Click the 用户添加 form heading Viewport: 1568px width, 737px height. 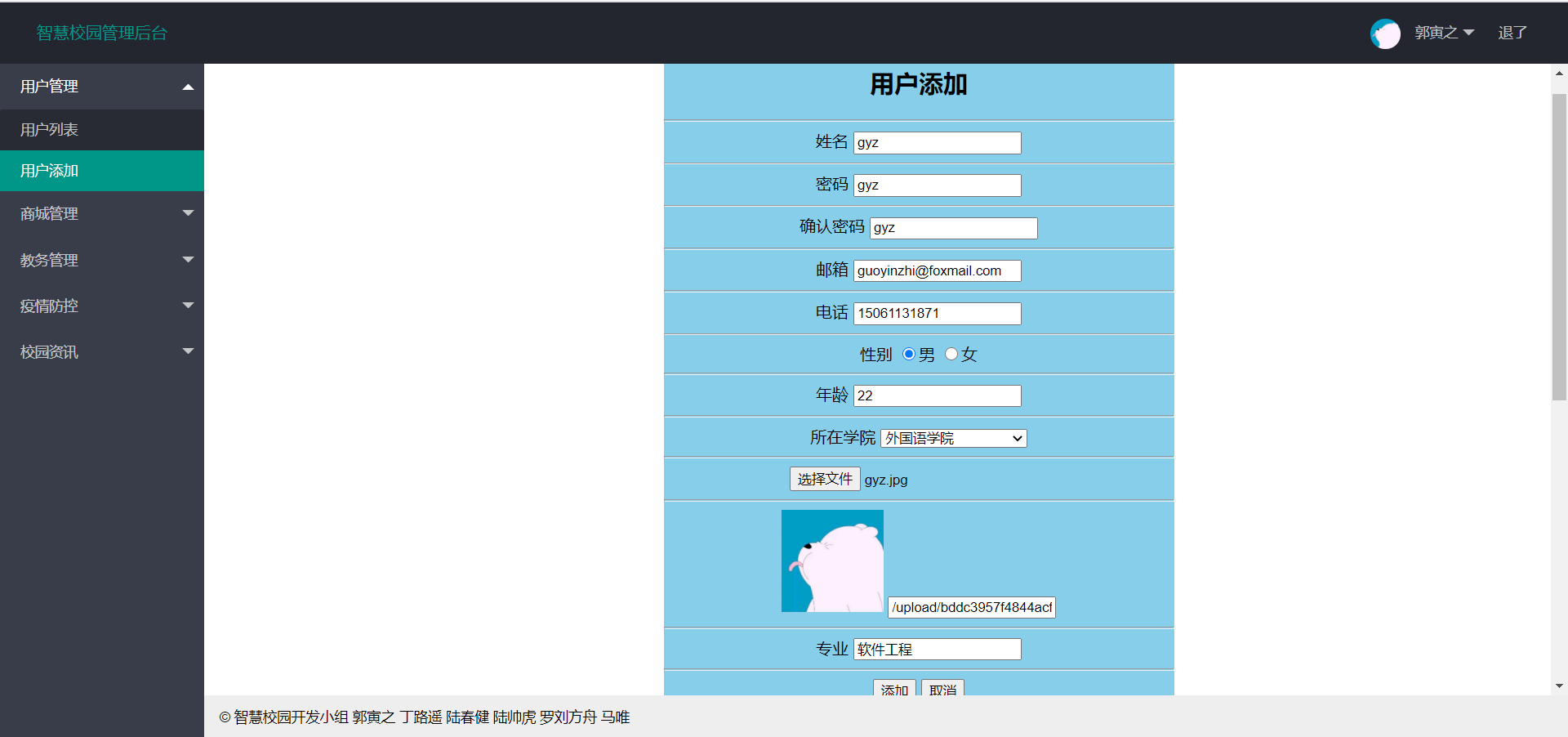919,84
